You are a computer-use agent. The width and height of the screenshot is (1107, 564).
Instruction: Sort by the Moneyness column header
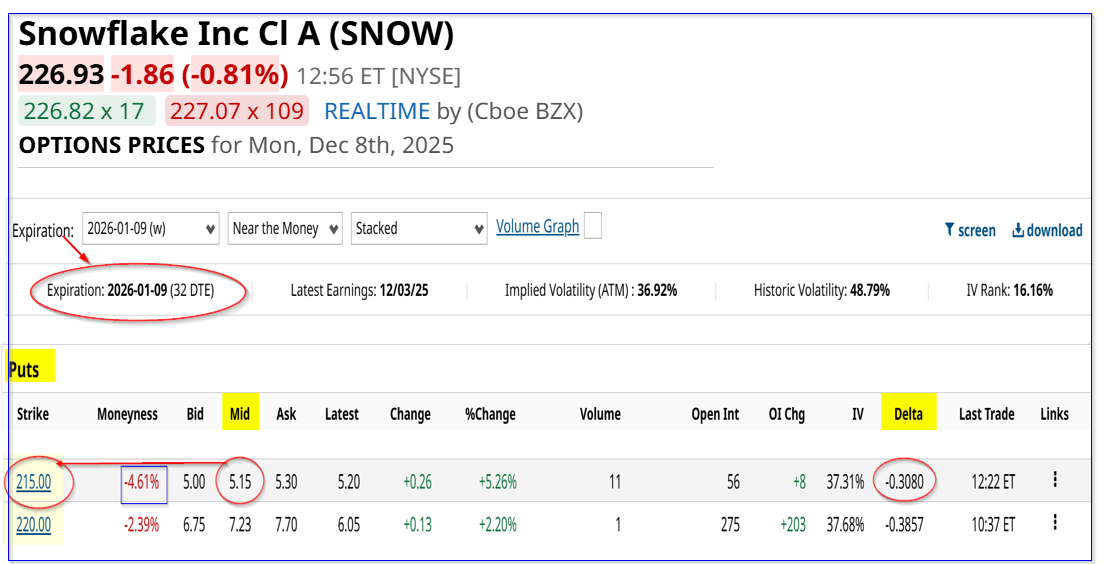point(127,414)
